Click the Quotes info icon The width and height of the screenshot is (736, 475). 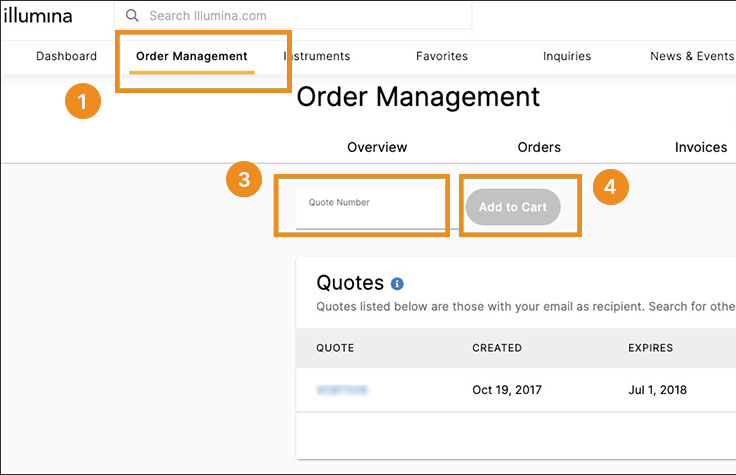click(397, 284)
